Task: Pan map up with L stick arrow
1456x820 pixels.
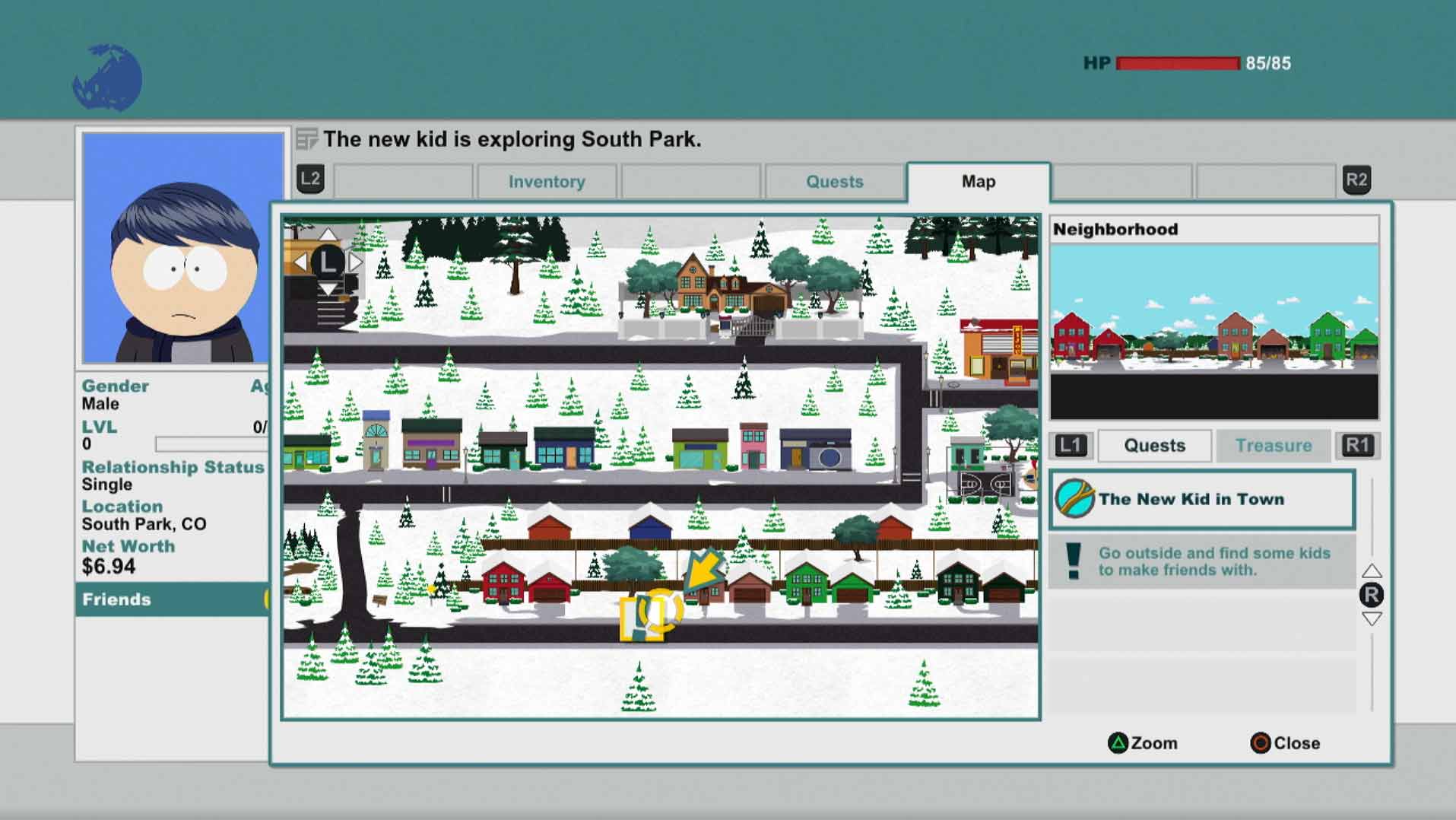Action: point(328,234)
